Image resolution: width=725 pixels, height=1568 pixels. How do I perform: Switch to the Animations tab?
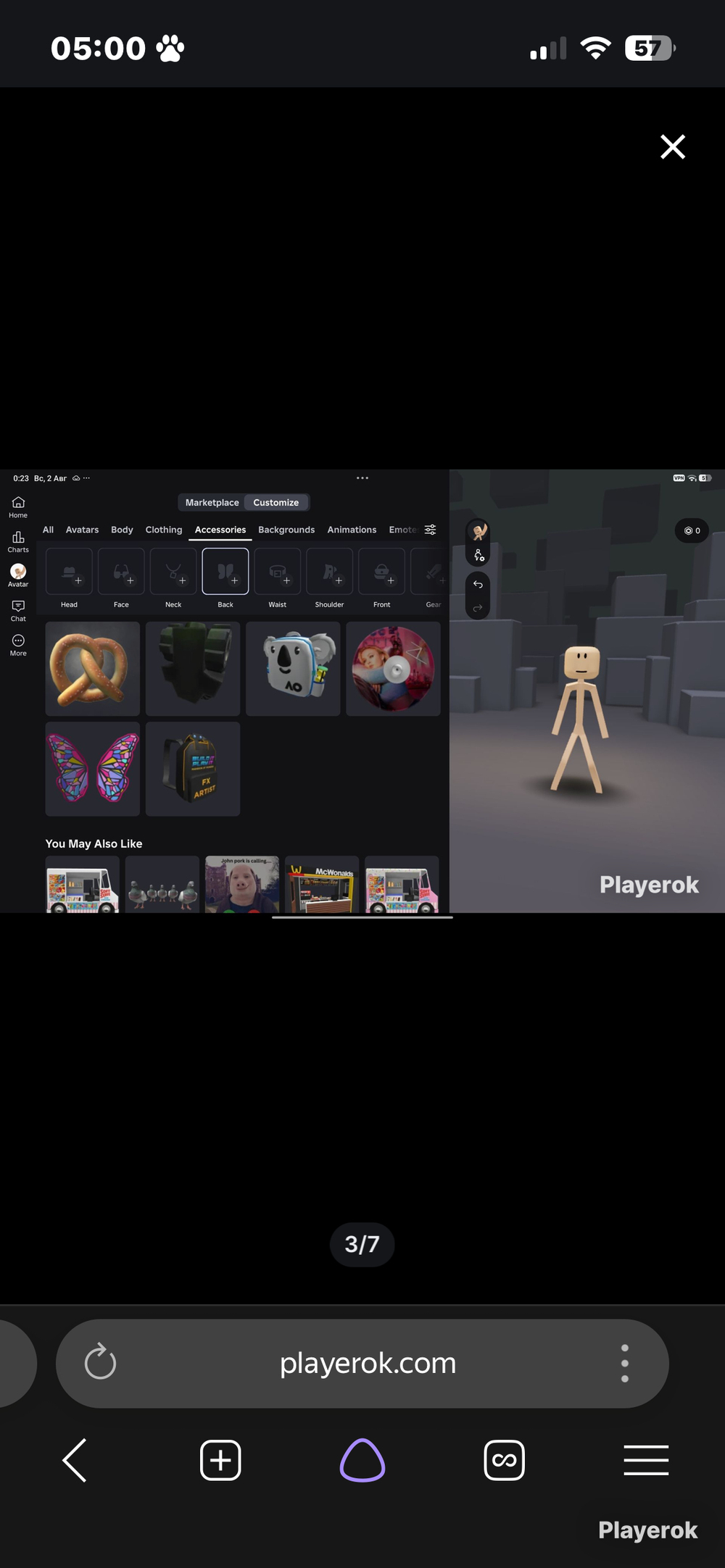tap(352, 530)
